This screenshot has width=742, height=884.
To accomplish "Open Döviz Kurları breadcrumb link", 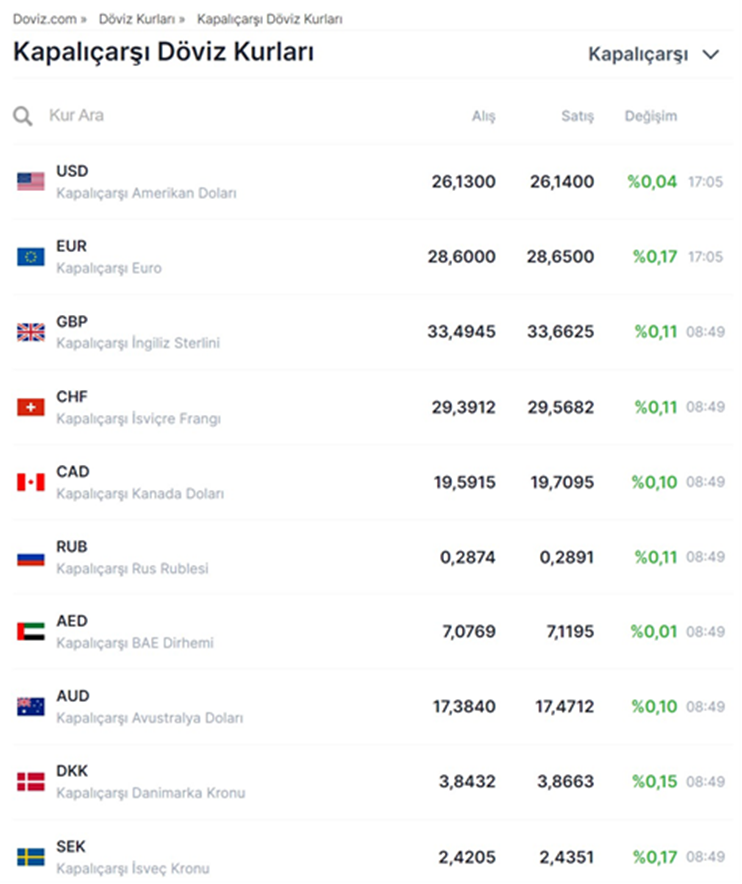I will coord(136,19).
